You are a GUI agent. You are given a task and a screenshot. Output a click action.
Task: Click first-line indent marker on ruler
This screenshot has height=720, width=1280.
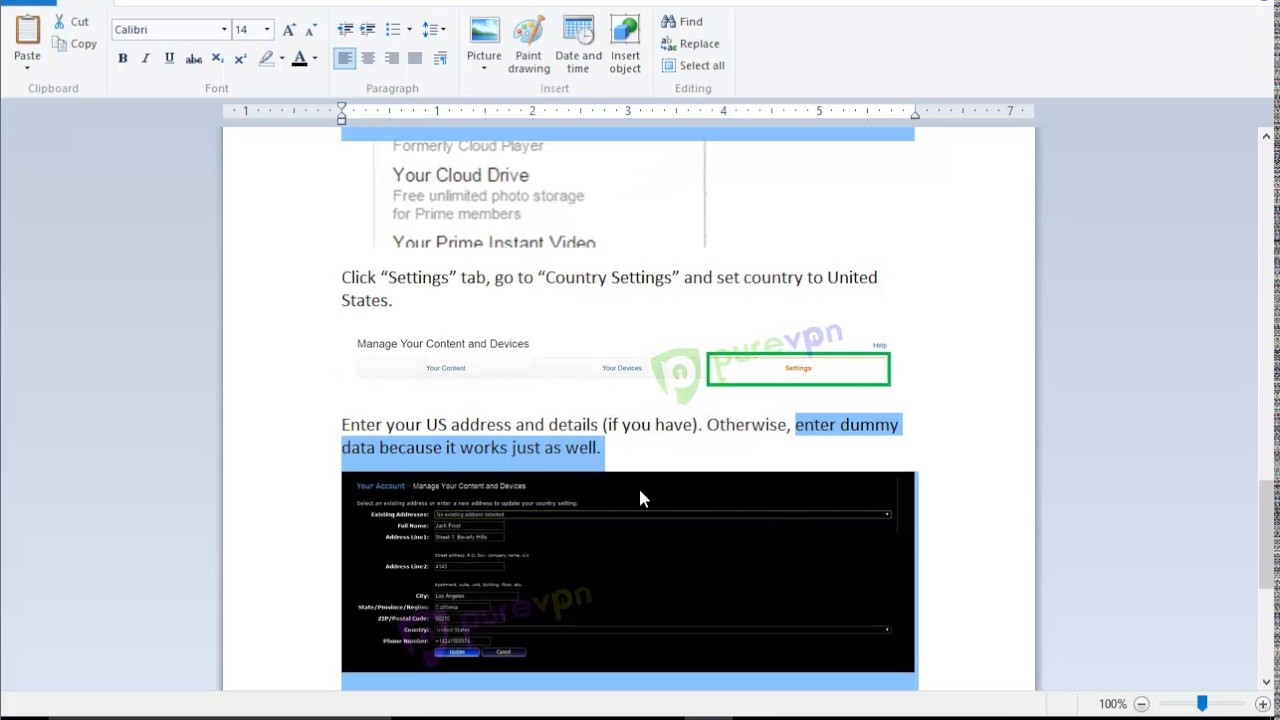[x=341, y=106]
